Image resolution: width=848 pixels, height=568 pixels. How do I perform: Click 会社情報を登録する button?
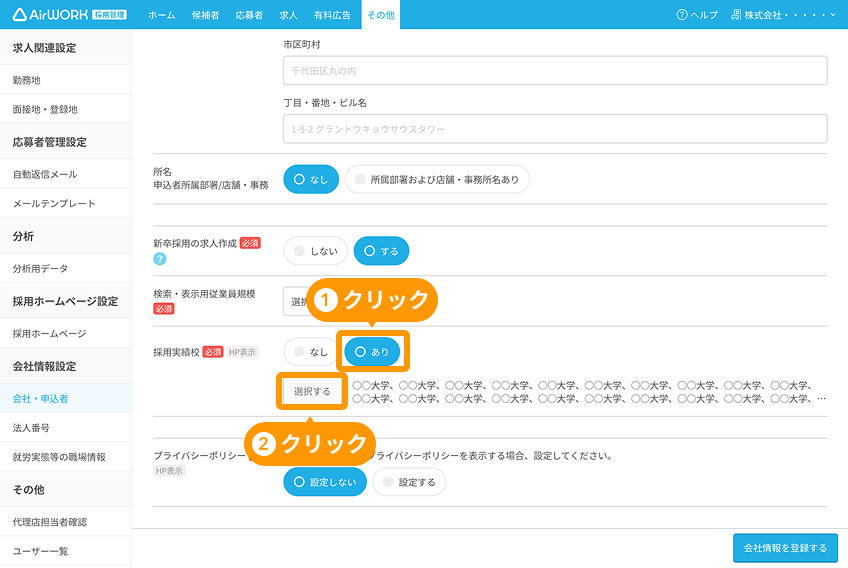coord(784,548)
